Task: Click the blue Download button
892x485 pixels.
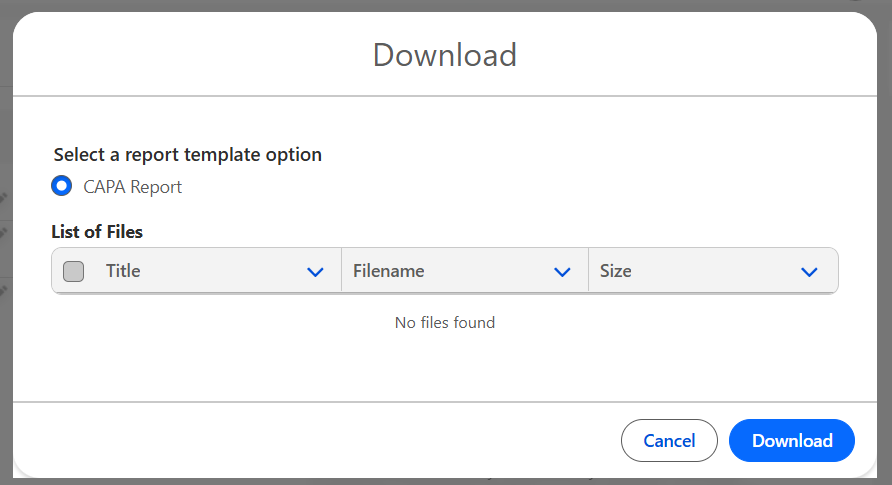Action: coord(791,441)
